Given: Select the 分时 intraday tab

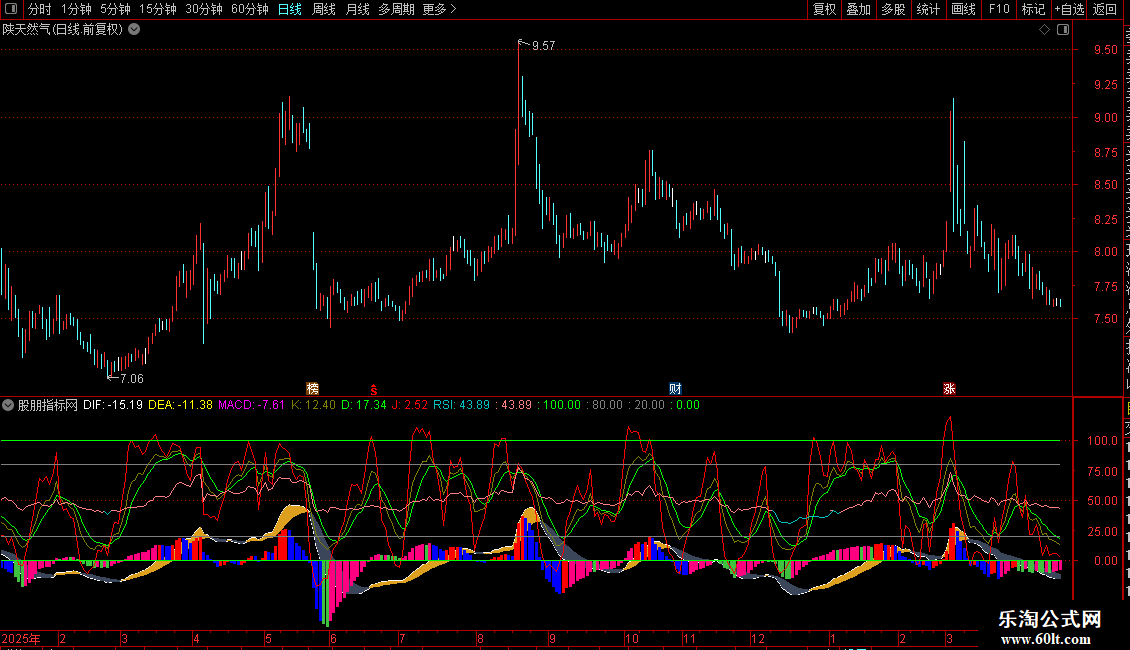Looking at the screenshot, I should coord(40,9).
